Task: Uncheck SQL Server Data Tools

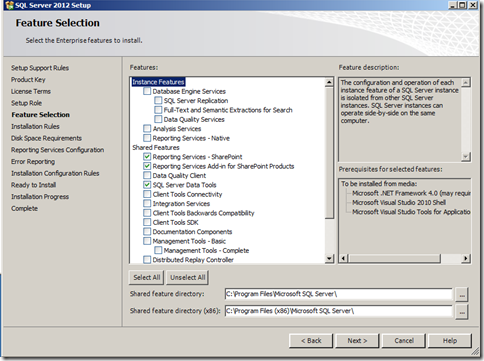Action: click(147, 185)
